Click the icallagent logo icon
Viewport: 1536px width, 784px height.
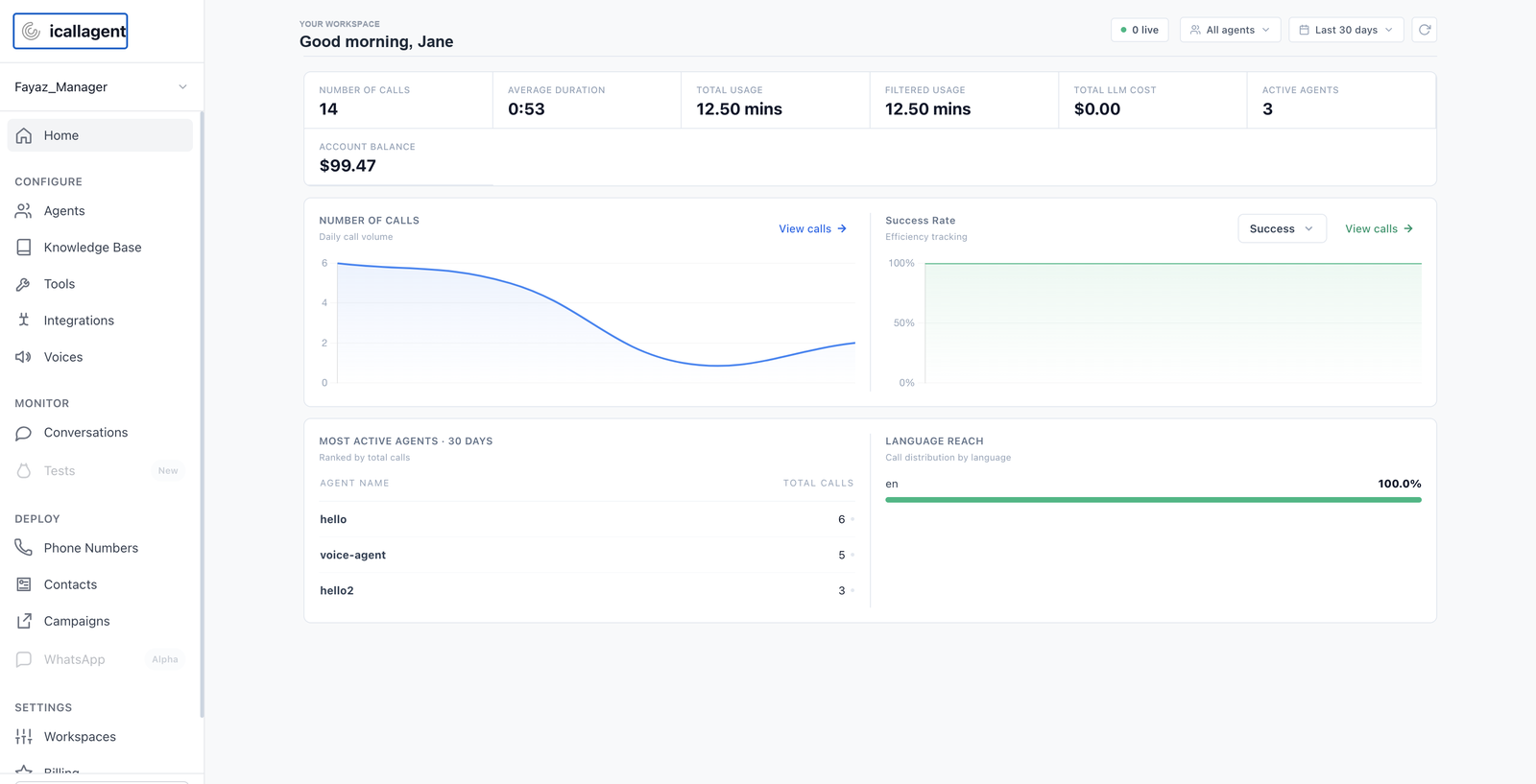tap(31, 32)
